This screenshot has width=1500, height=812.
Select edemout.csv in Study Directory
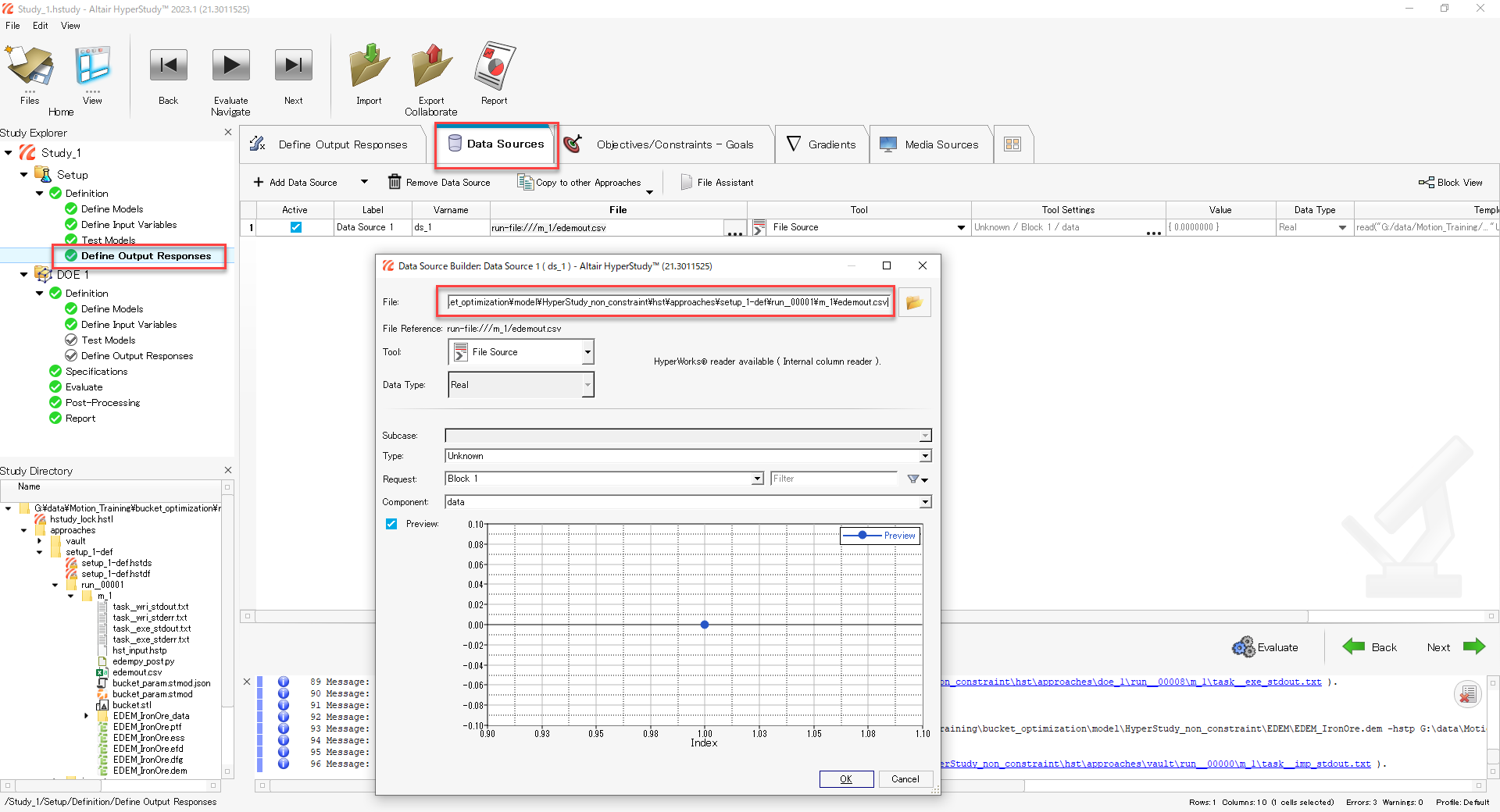[x=137, y=672]
